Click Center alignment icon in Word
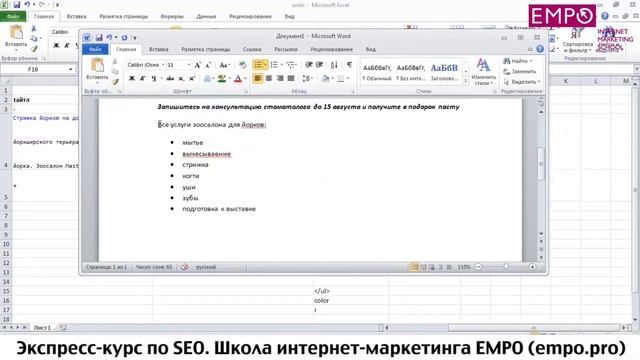This screenshot has width=640, height=360. pyautogui.click(x=269, y=78)
